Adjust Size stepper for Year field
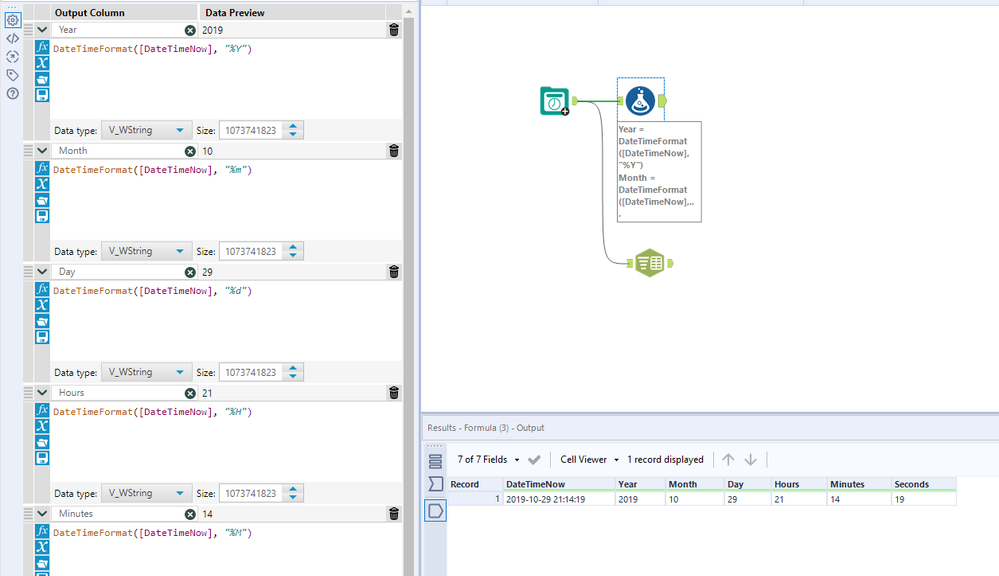Screen dimensions: 999x576 [293, 130]
